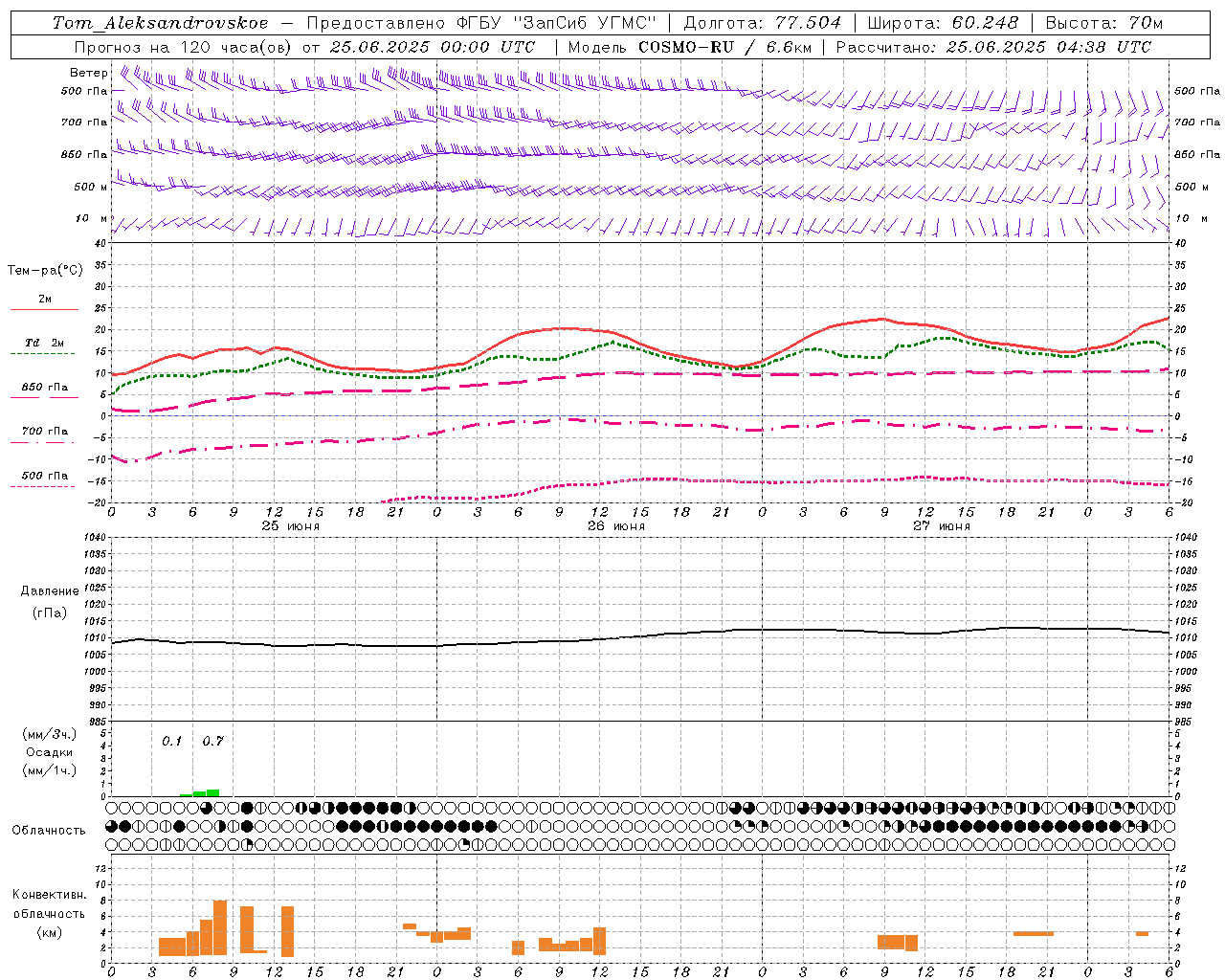Viewport: 1225px width, 980px height.
Task: Click the '2м' temperature legend entry
Action: click(45, 299)
